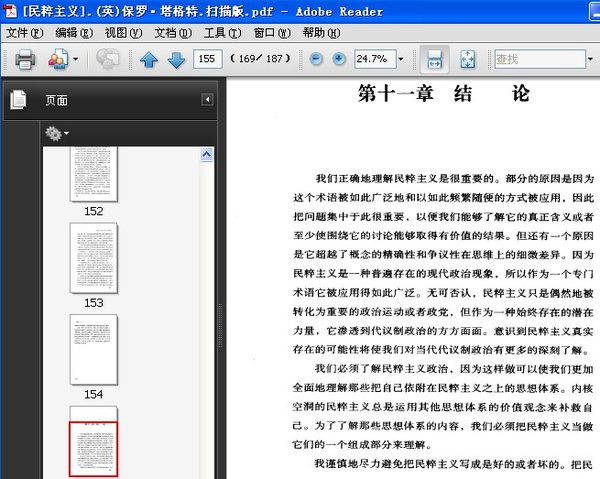This screenshot has height=479, width=600.
Task: Open the zoom percentage dropdown
Action: pyautogui.click(x=401, y=60)
